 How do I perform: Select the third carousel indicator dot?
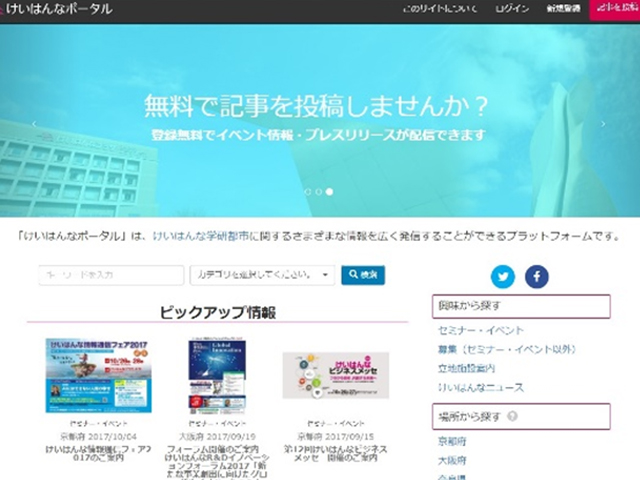[329, 191]
